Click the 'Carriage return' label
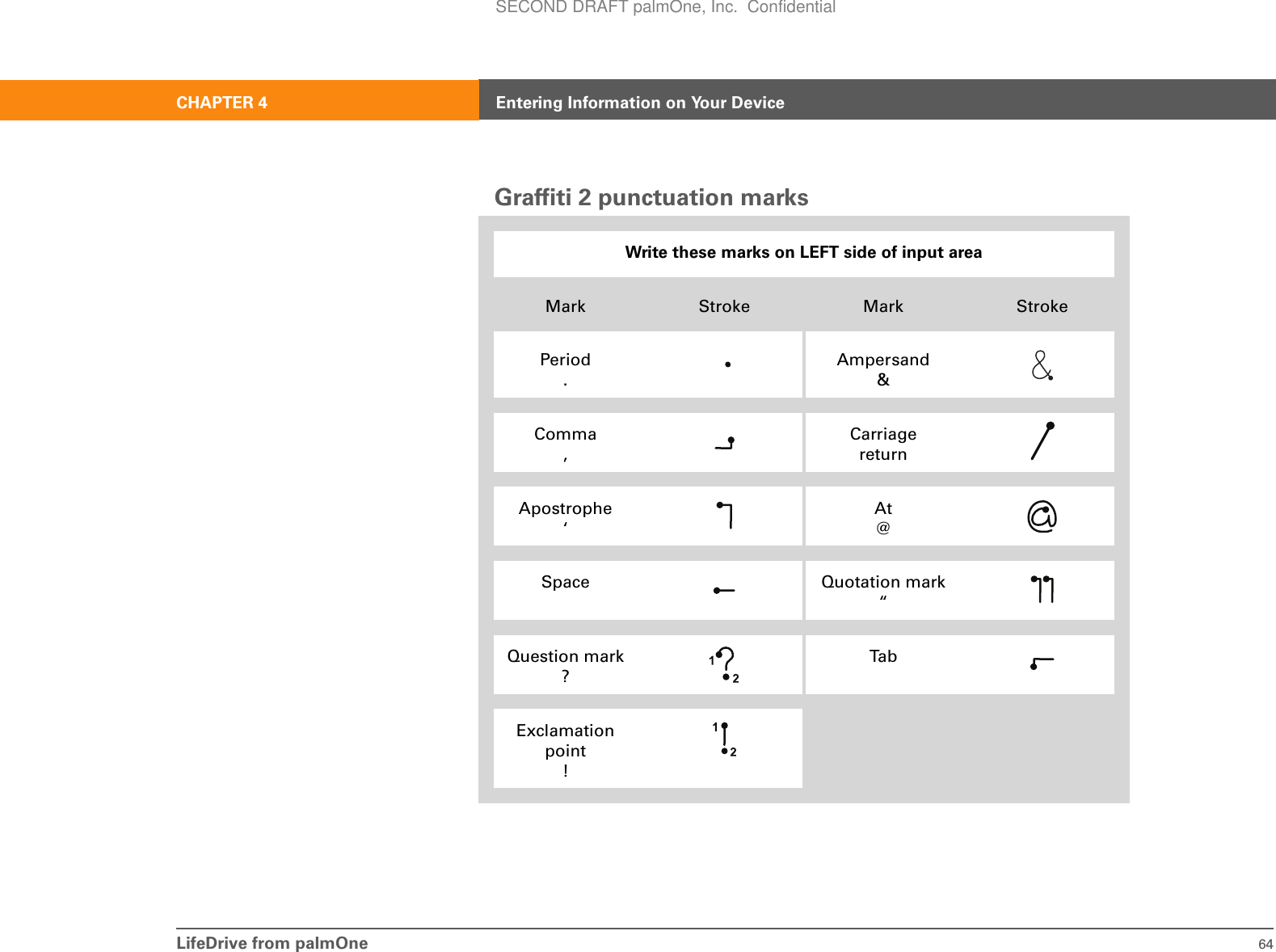This screenshot has width=1276, height=952. pyautogui.click(x=882, y=444)
